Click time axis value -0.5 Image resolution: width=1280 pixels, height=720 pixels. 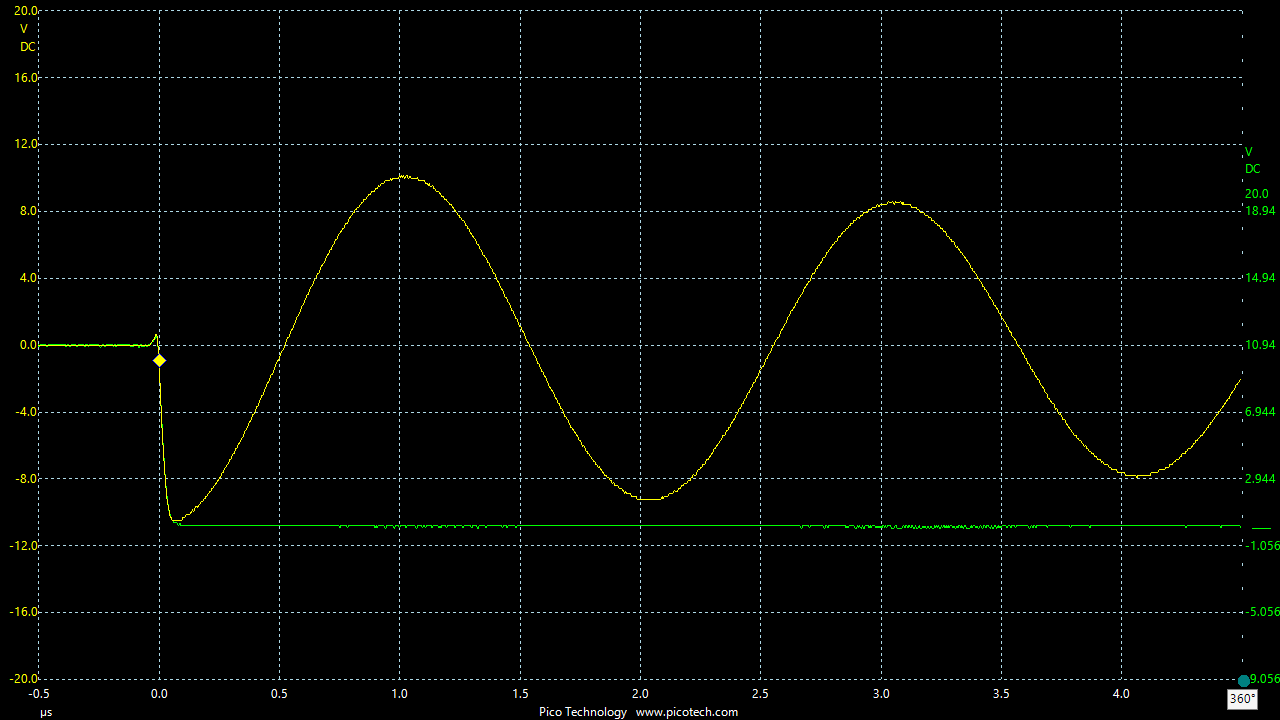coord(39,693)
